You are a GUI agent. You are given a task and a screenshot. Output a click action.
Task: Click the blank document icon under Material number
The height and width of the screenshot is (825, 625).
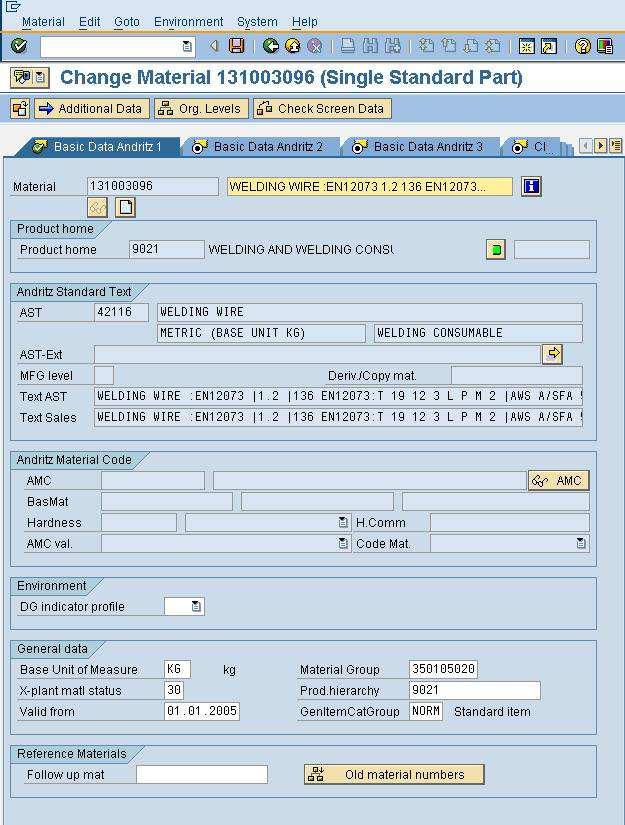(126, 207)
